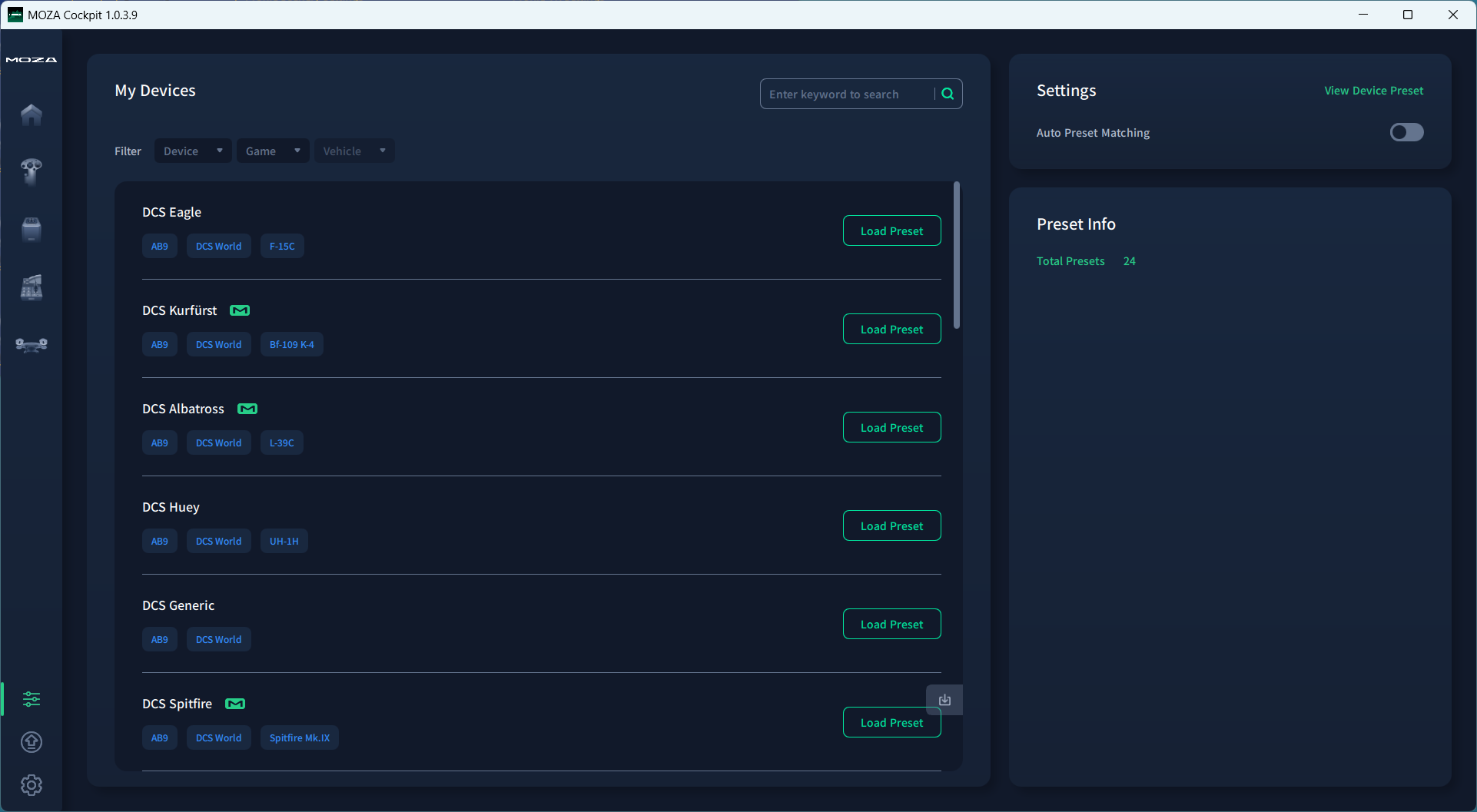This screenshot has width=1477, height=812.
Task: Load Preset for DCS Kurfürst
Action: coord(891,329)
